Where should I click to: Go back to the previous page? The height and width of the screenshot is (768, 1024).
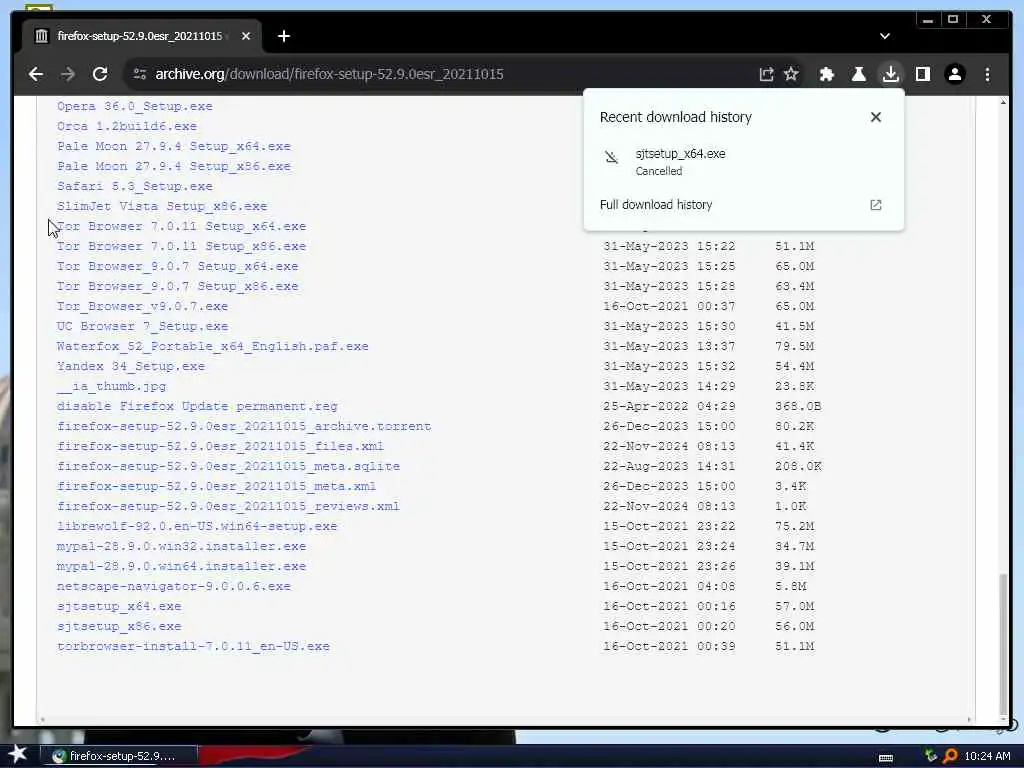36,74
